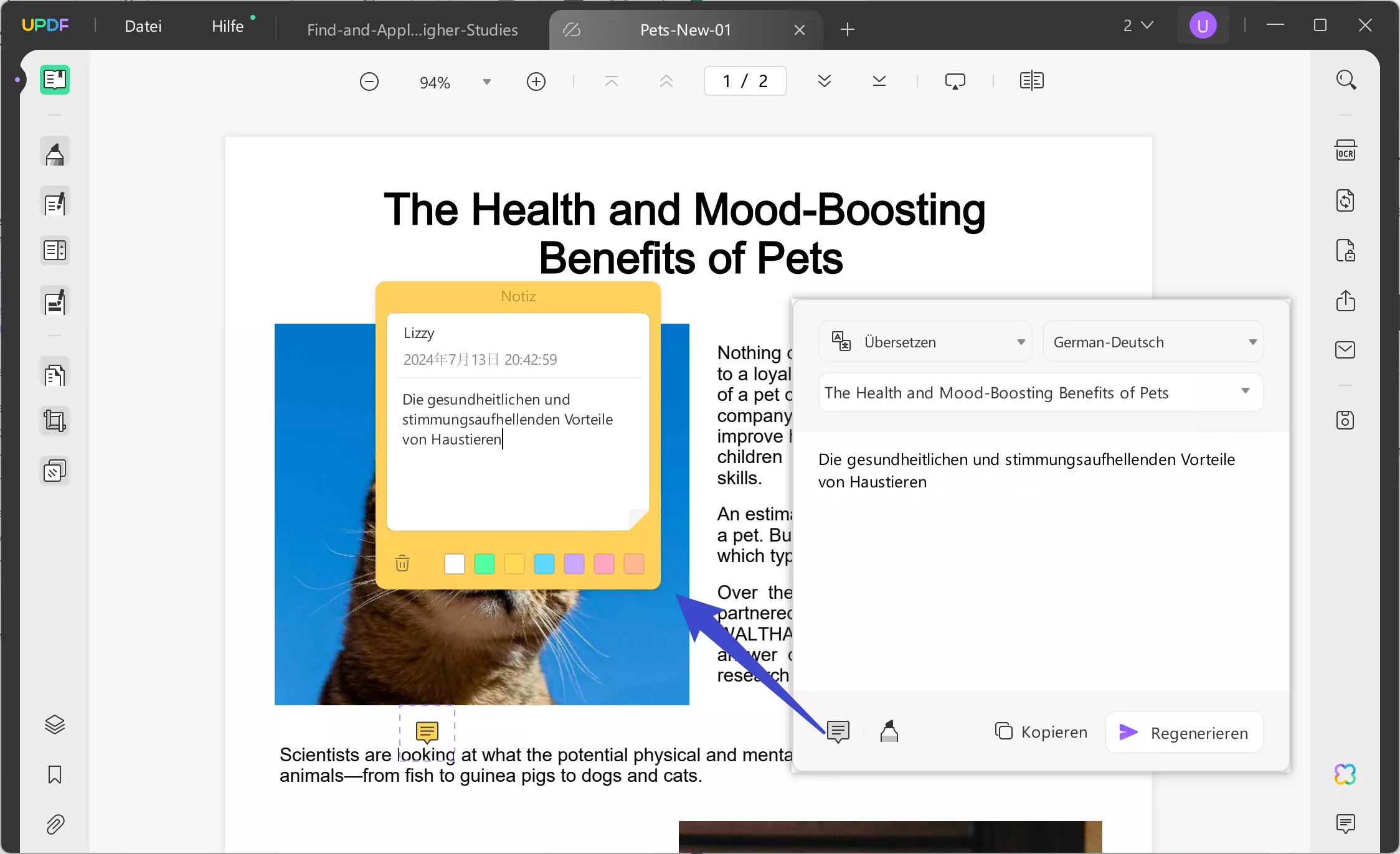The image size is (1400, 854).
Task: Open the Crop Pages tool
Action: point(55,421)
